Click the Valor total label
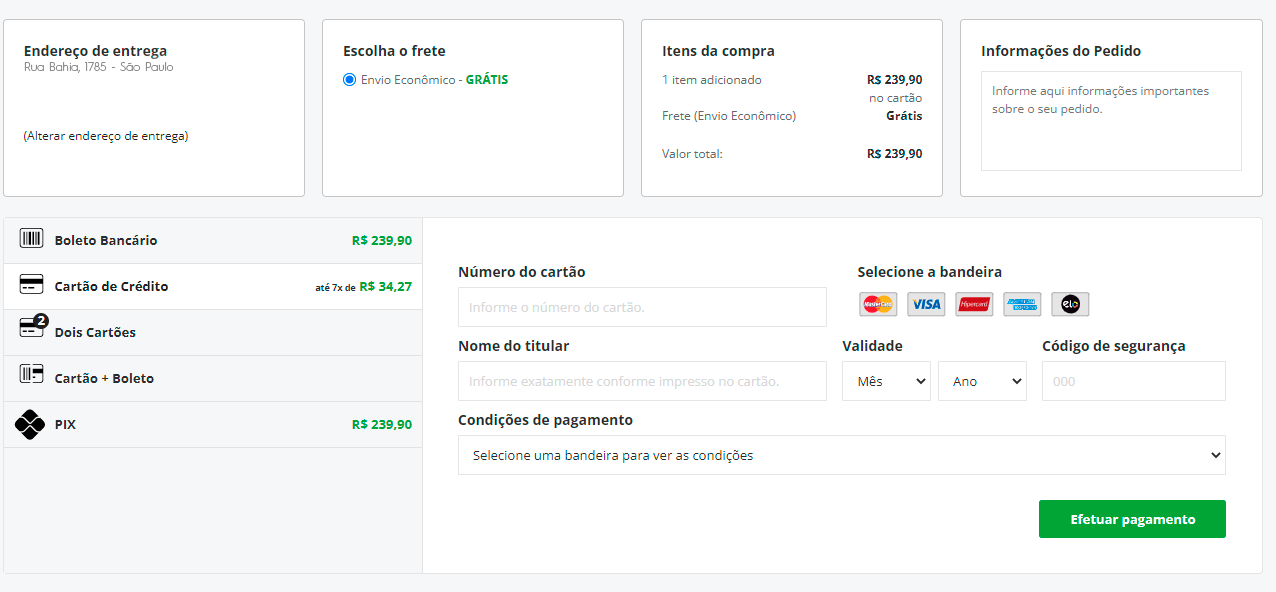The height and width of the screenshot is (592, 1276). [692, 154]
